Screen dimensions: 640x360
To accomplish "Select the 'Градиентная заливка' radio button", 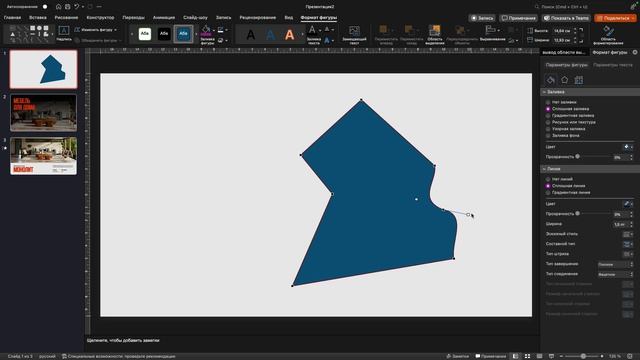I will 548,116.
